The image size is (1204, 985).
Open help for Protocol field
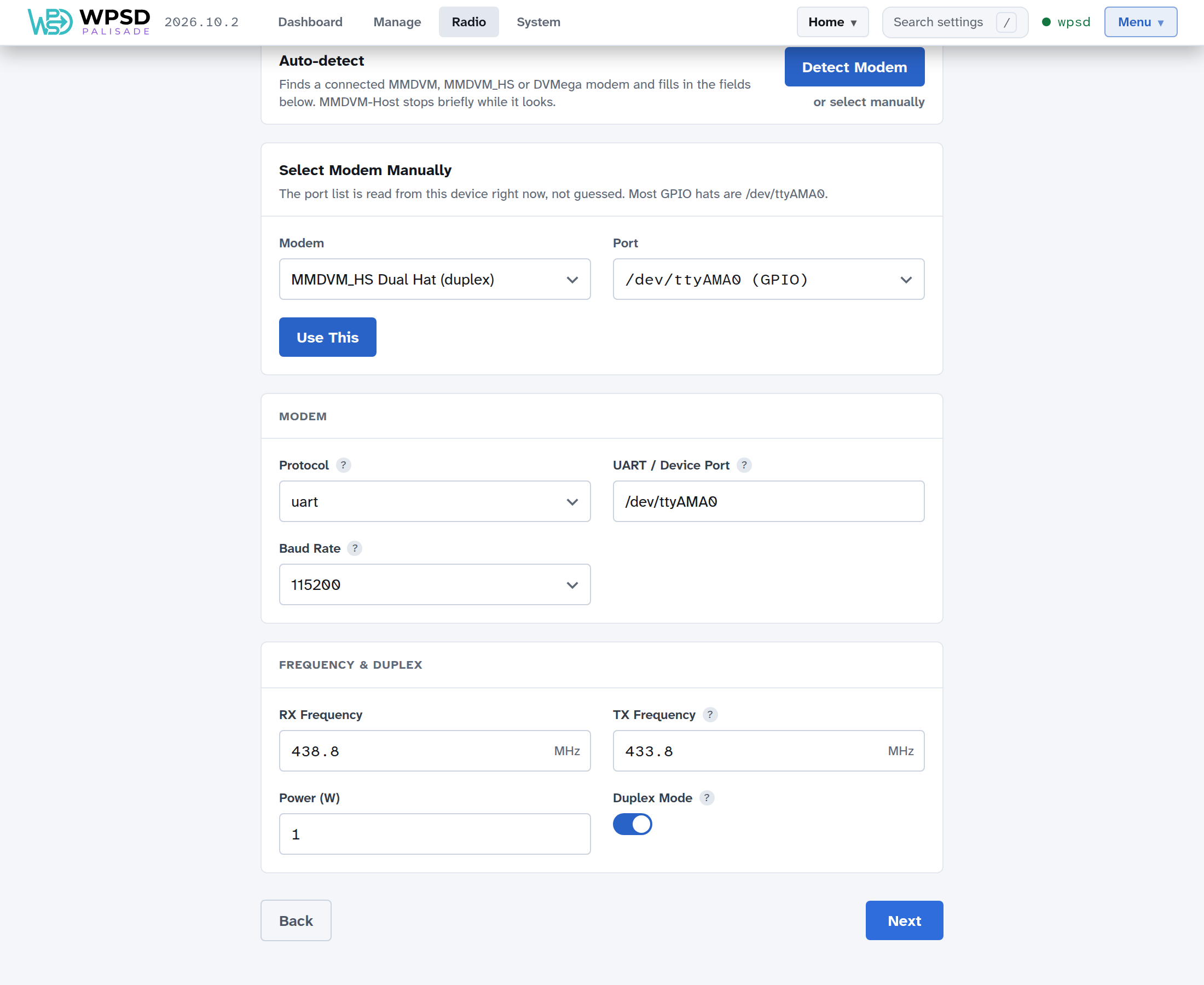coord(343,465)
